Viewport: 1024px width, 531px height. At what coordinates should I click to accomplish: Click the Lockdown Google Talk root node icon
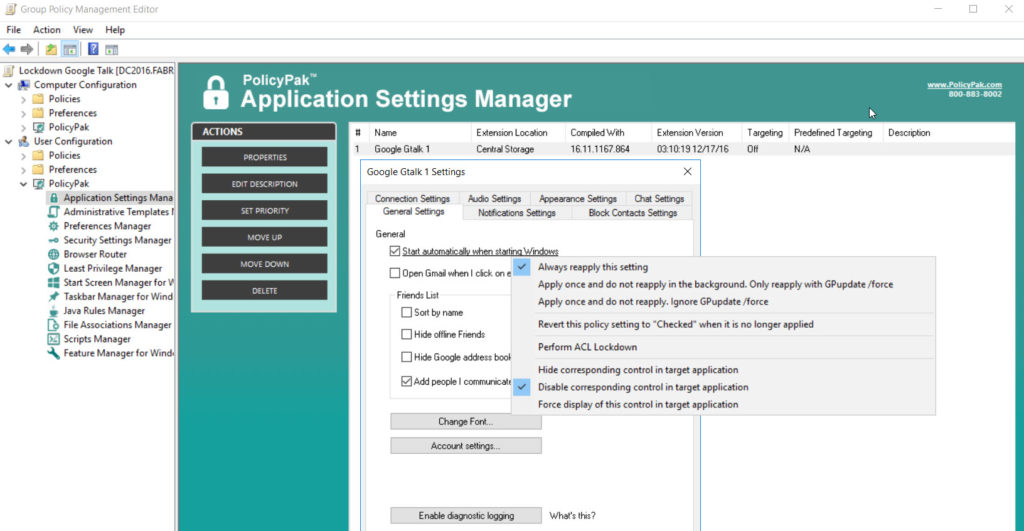pyautogui.click(x=9, y=71)
